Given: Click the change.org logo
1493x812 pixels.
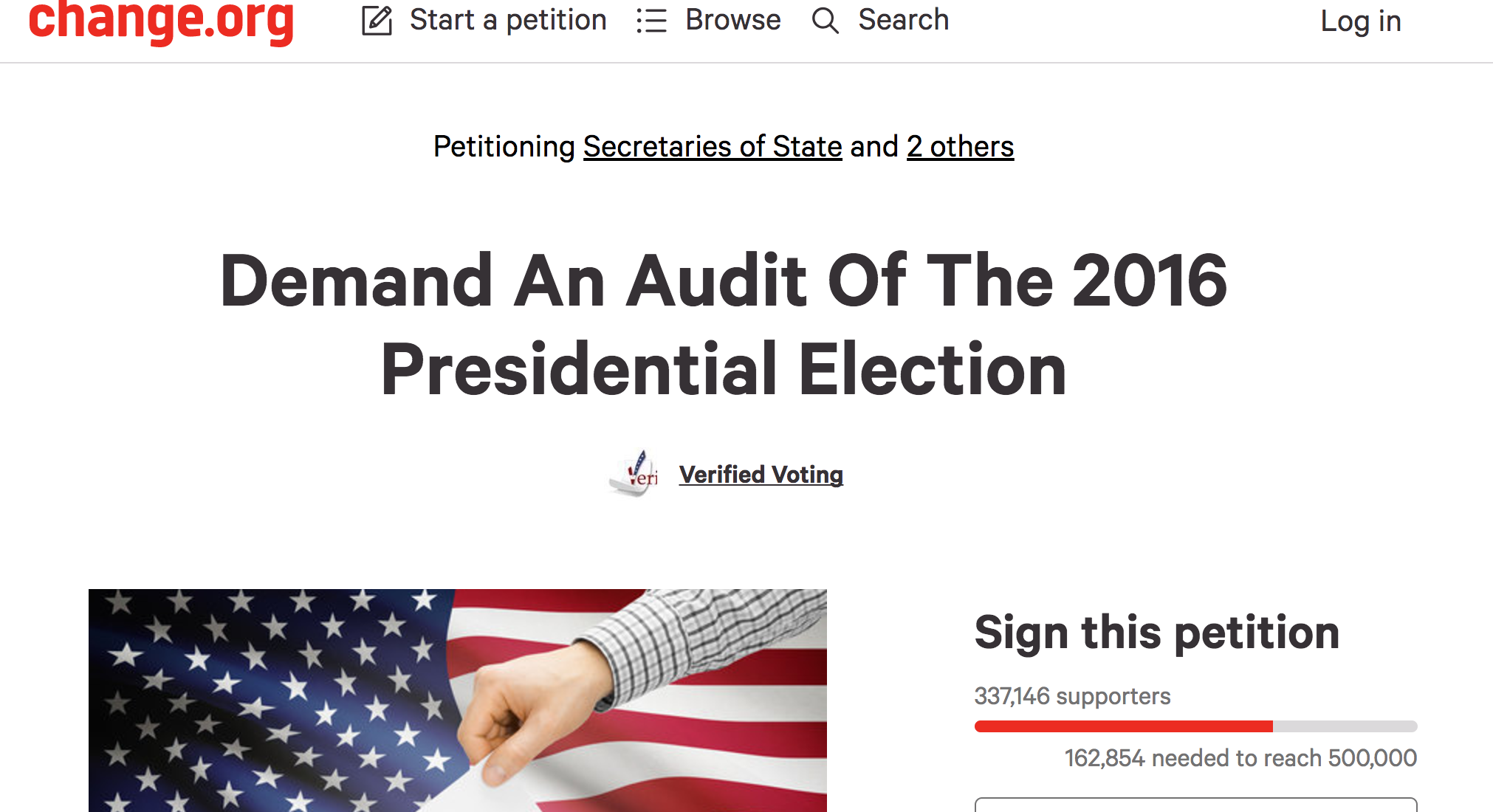Looking at the screenshot, I should tap(161, 21).
